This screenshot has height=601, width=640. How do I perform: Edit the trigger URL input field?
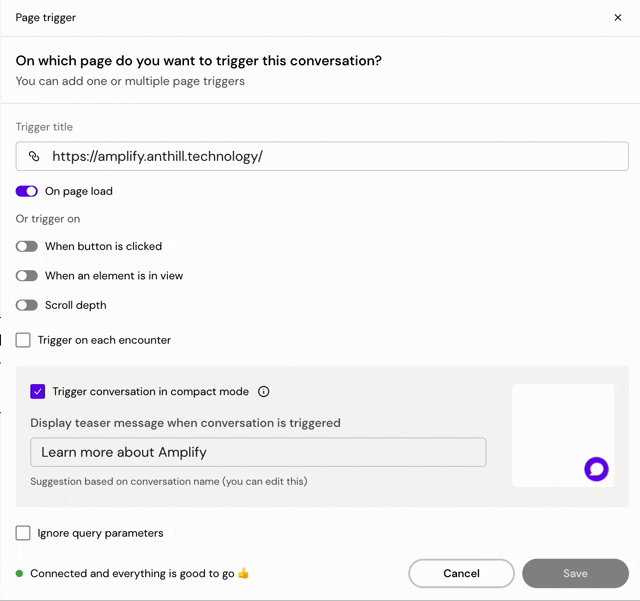(322, 156)
